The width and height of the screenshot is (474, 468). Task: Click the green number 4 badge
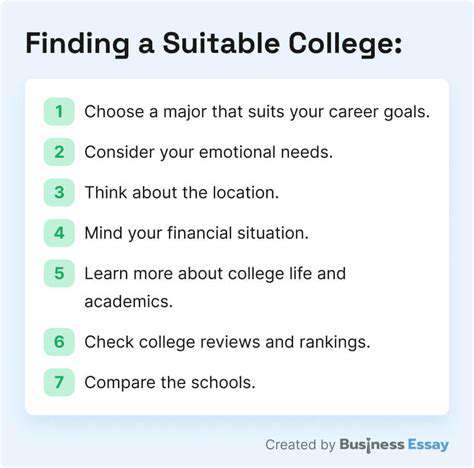pos(59,233)
